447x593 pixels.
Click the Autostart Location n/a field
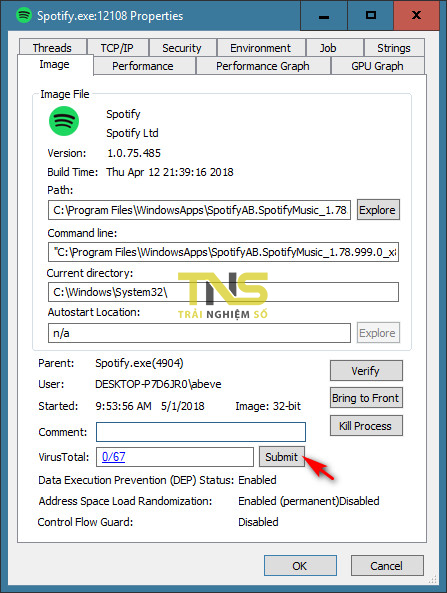[199, 333]
